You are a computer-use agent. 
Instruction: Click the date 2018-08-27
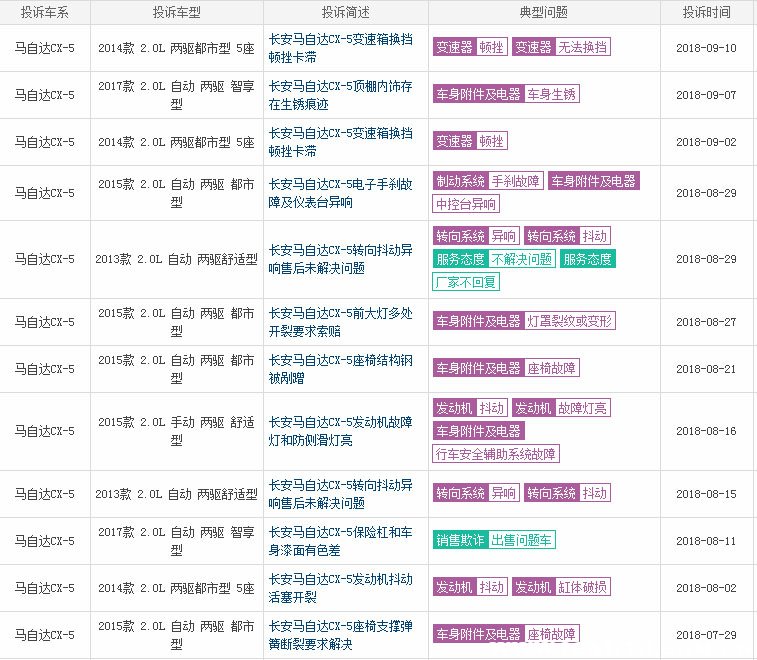[x=706, y=322]
